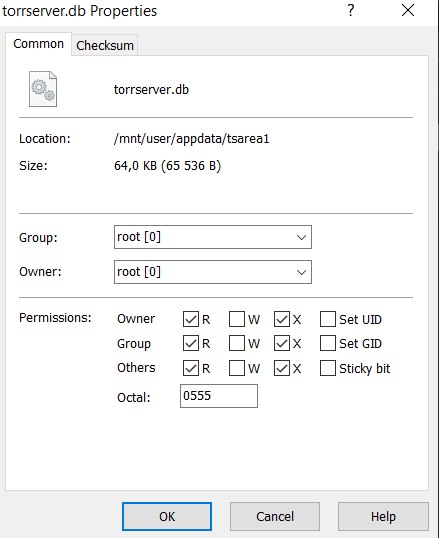Viewport: 439px width, 538px height.
Task: Enable Group W permission checkbox
Action: pos(237,343)
